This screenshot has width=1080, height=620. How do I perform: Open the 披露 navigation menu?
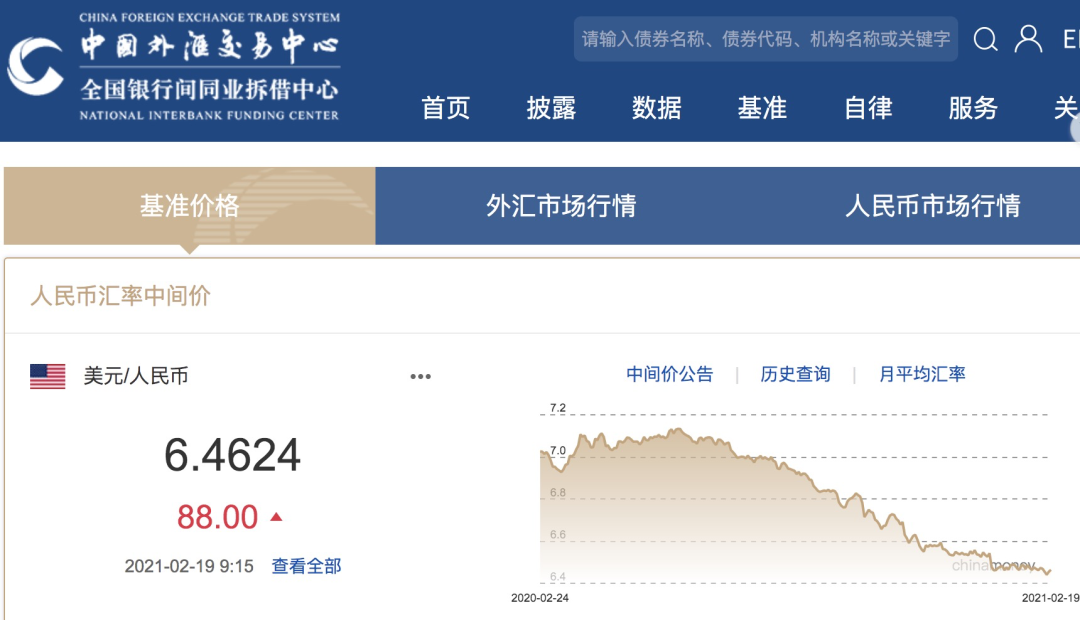[x=551, y=108]
